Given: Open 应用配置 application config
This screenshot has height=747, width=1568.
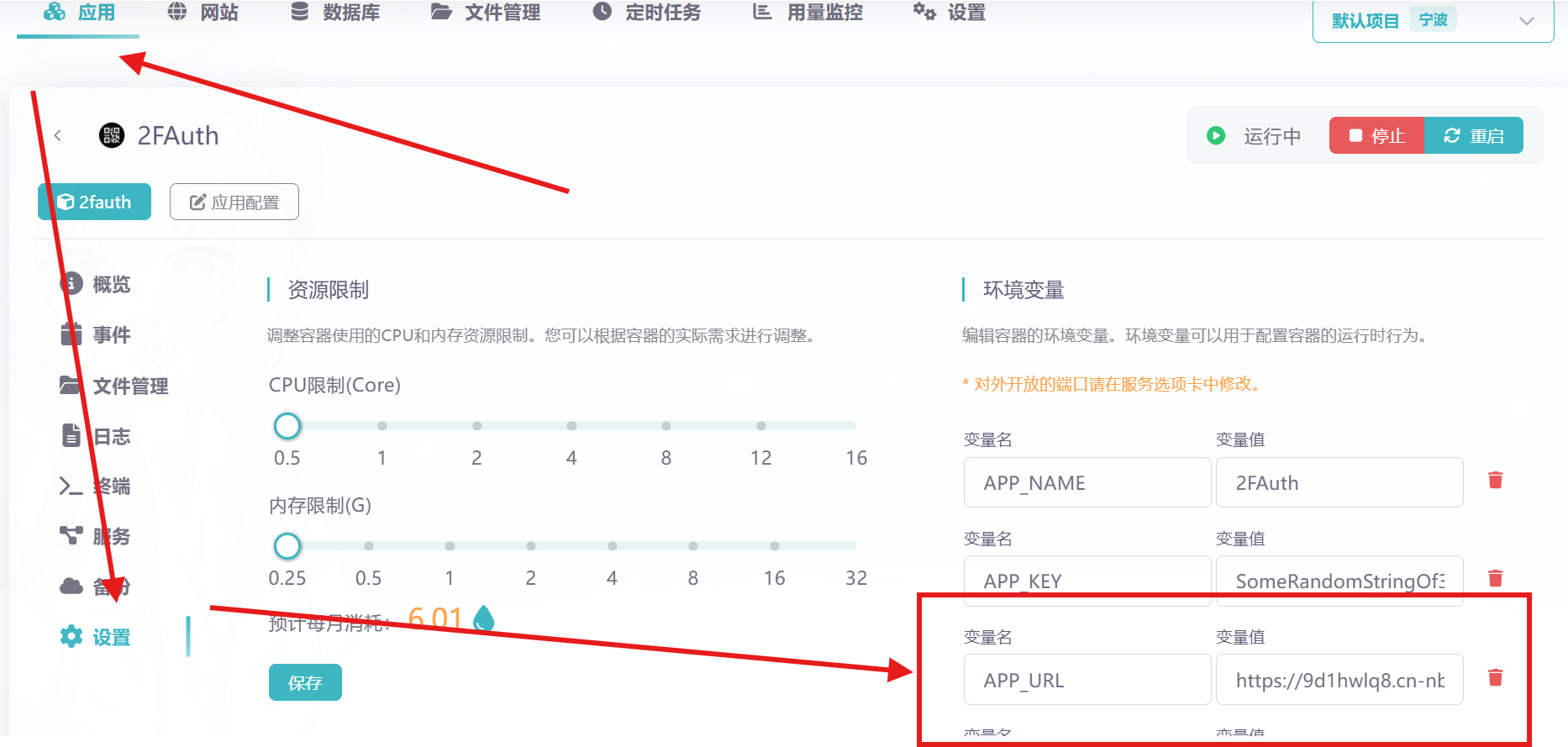Looking at the screenshot, I should coord(234,203).
